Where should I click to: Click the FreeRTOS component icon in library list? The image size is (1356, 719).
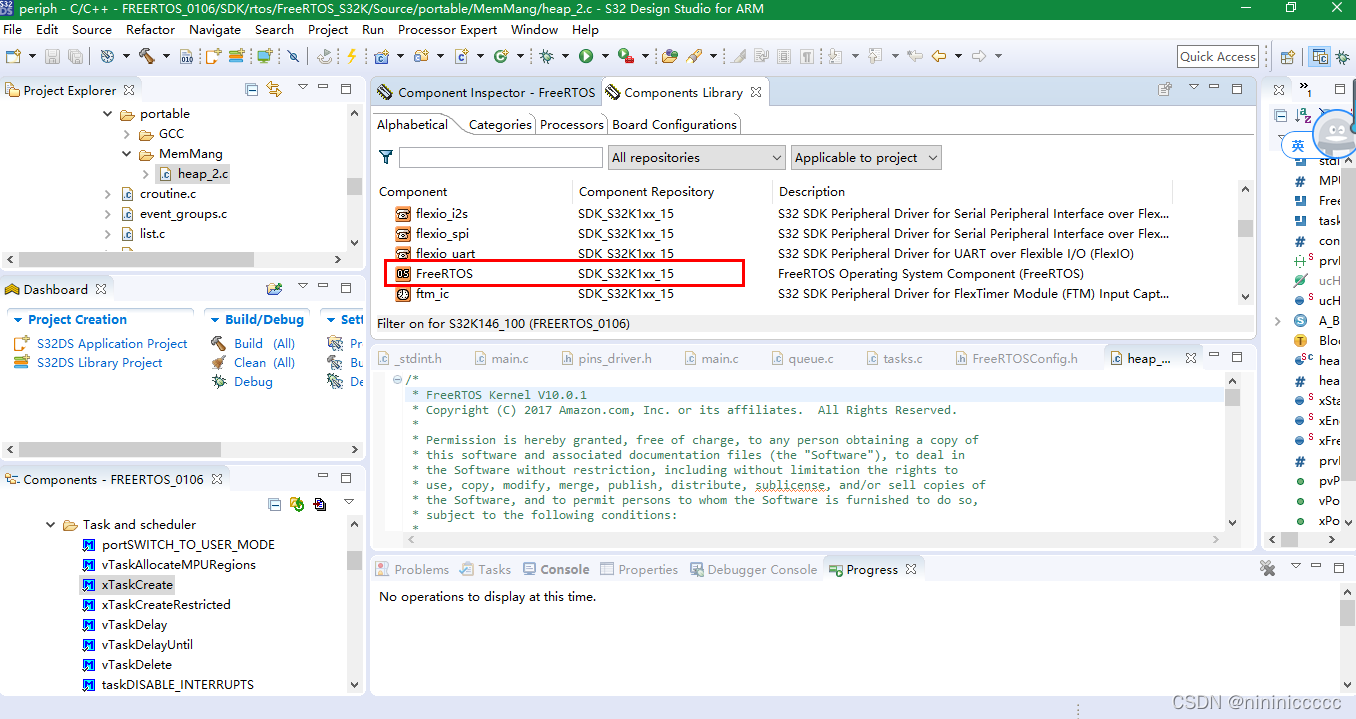pos(403,274)
